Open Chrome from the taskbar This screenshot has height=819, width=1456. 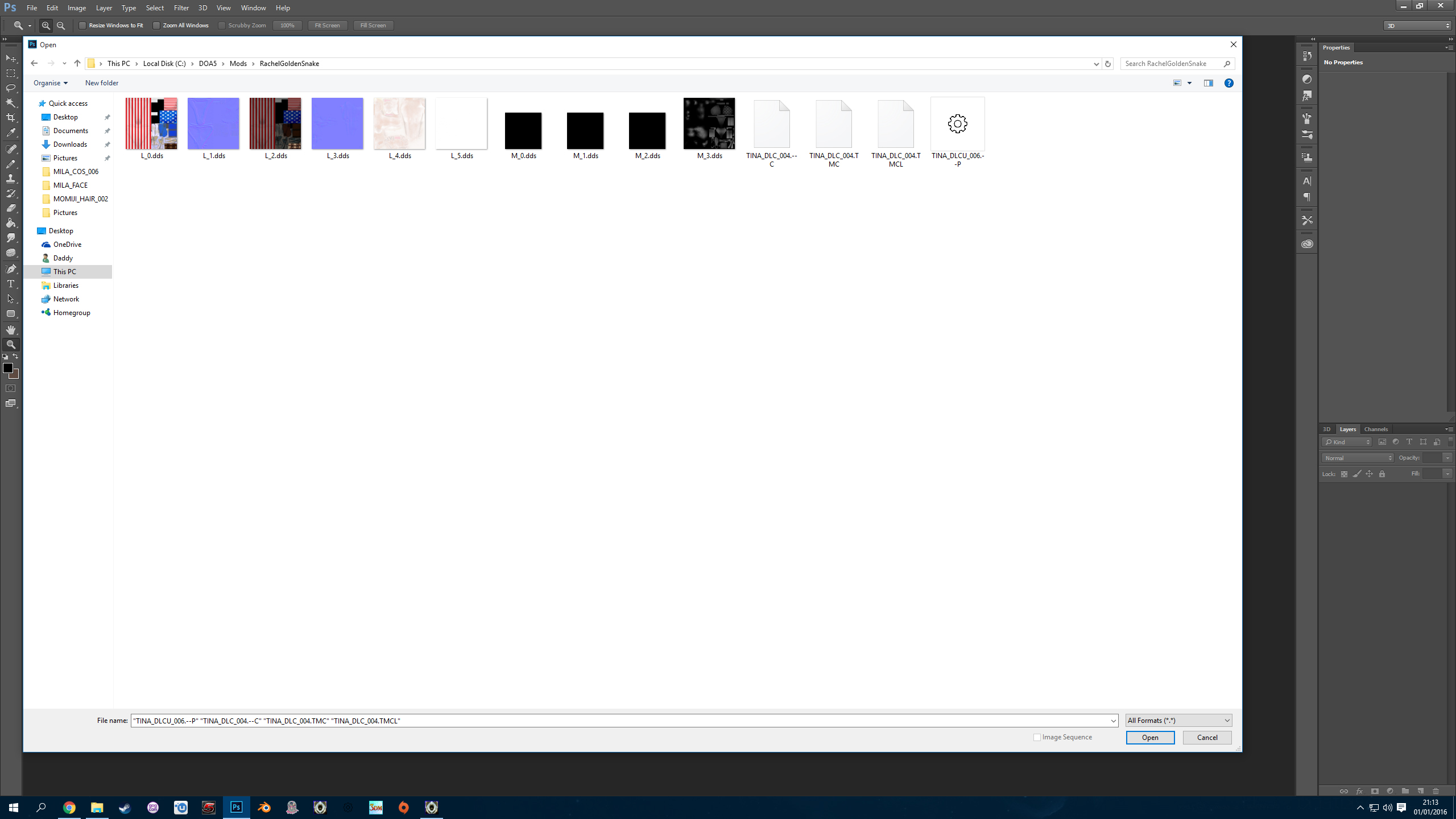pyautogui.click(x=69, y=808)
